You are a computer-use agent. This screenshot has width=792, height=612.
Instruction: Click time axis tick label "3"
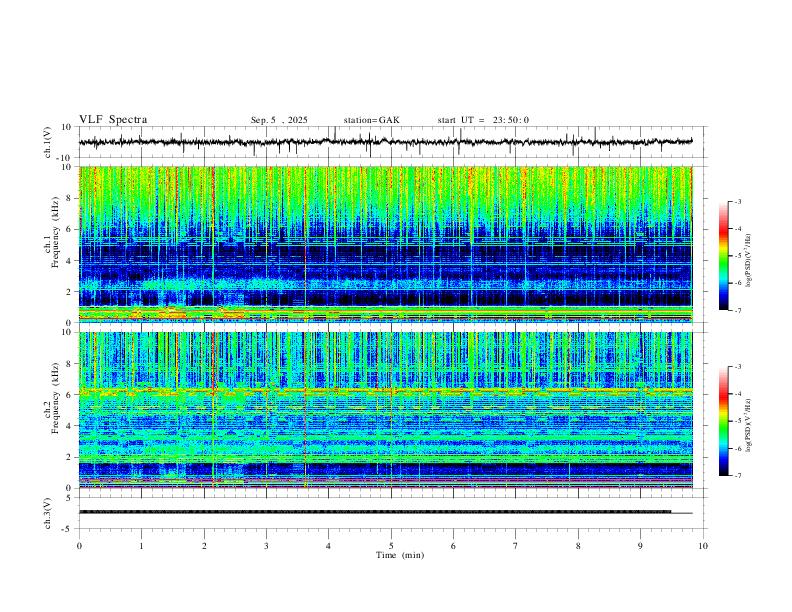(266, 546)
